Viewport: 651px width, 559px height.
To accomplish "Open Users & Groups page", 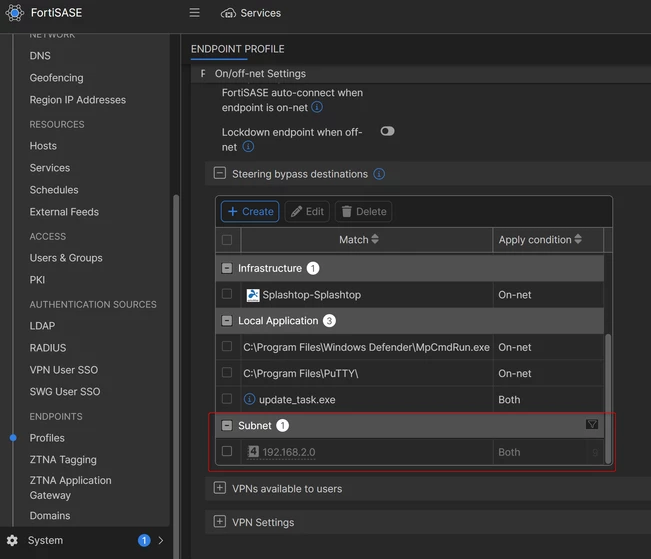I will click(x=66, y=258).
